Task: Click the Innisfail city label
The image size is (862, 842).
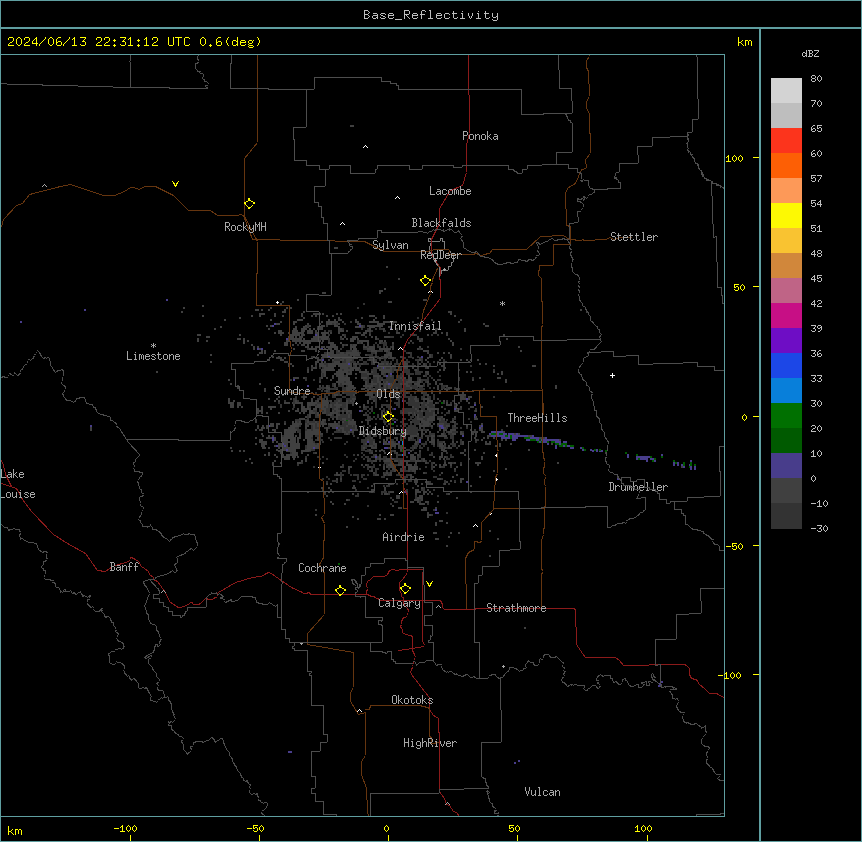Action: pos(415,326)
